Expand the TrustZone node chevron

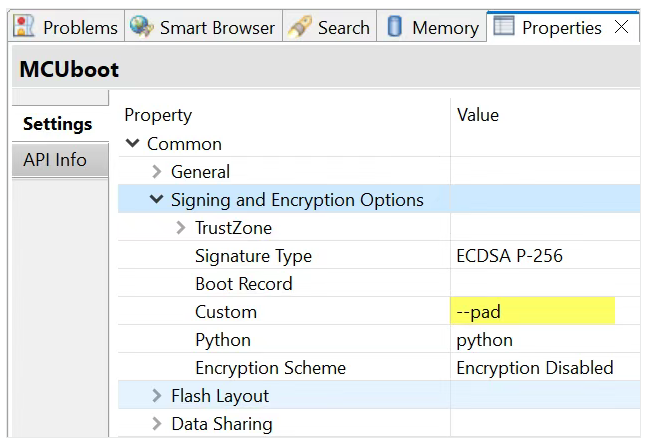(x=180, y=227)
